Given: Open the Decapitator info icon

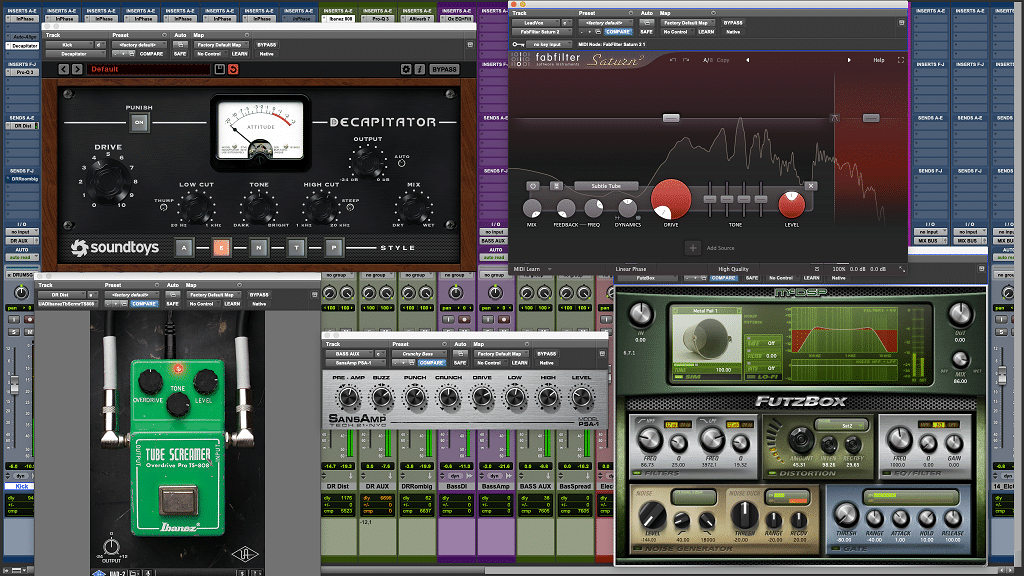Looking at the screenshot, I should coord(419,69).
